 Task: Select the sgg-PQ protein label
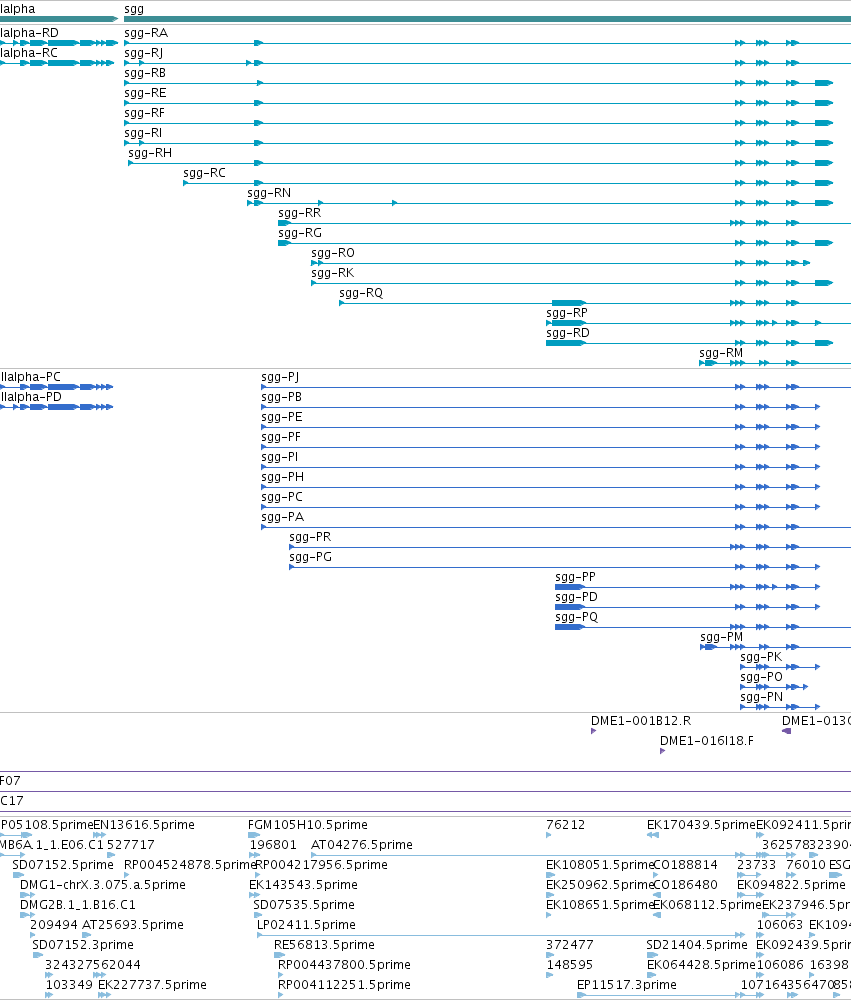pos(577,617)
